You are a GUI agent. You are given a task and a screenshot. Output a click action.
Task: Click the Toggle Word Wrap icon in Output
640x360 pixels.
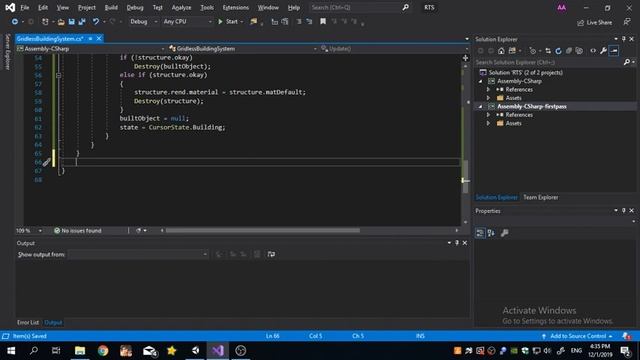coord(271,254)
